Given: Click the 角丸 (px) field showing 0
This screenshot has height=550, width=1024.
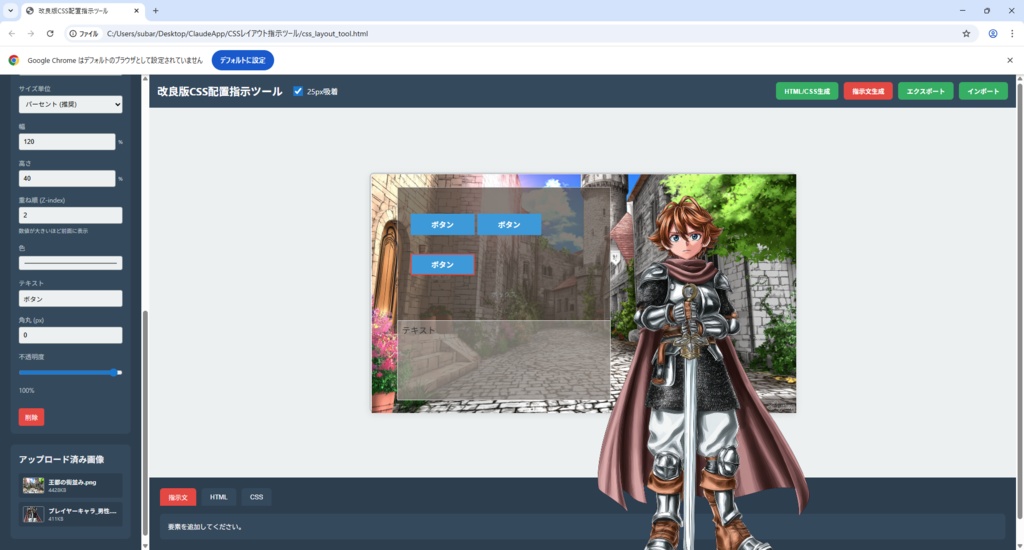Looking at the screenshot, I should (71, 335).
